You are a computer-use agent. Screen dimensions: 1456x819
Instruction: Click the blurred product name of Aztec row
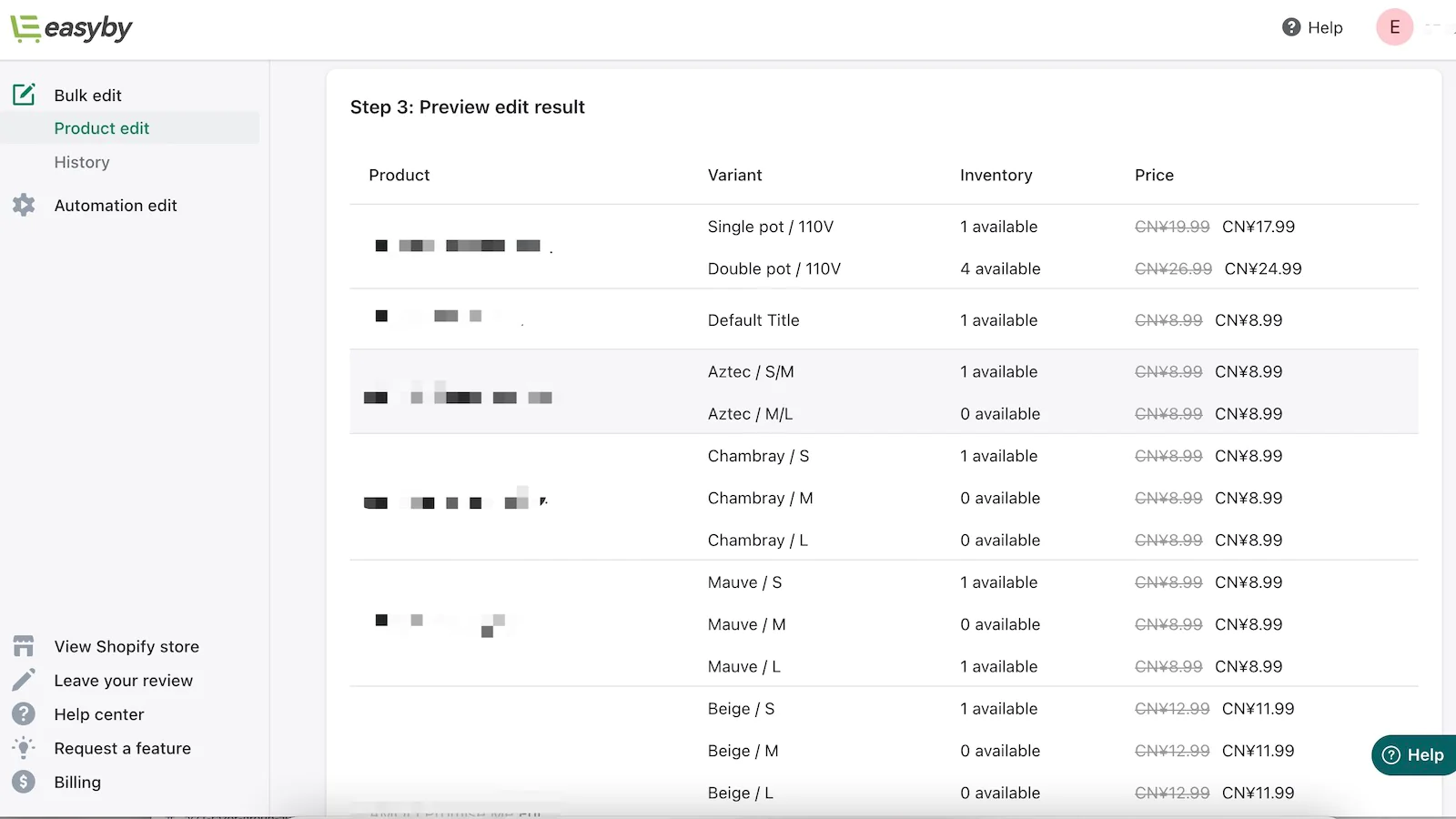(x=458, y=394)
